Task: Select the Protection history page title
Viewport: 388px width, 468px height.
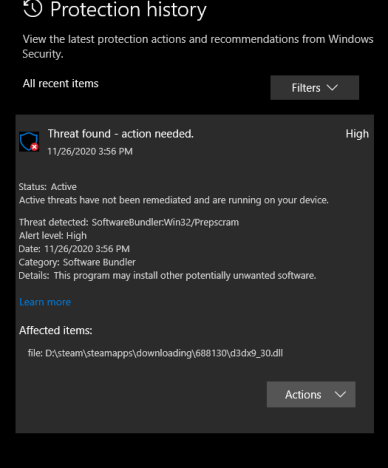Action: [128, 10]
